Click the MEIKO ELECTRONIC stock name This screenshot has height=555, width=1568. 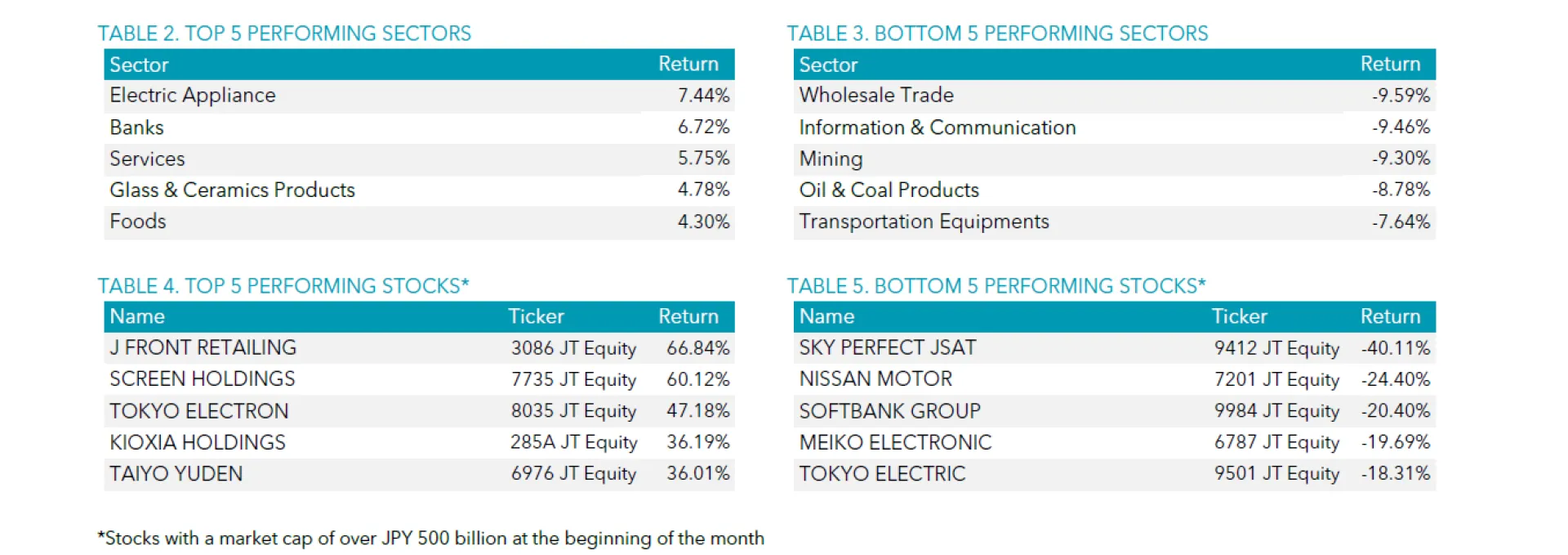pyautogui.click(x=895, y=442)
